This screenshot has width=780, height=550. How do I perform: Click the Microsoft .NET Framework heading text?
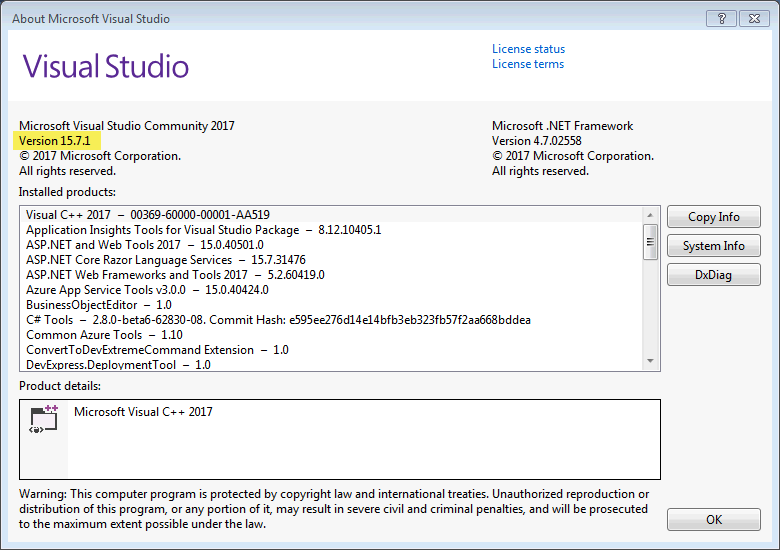(563, 126)
